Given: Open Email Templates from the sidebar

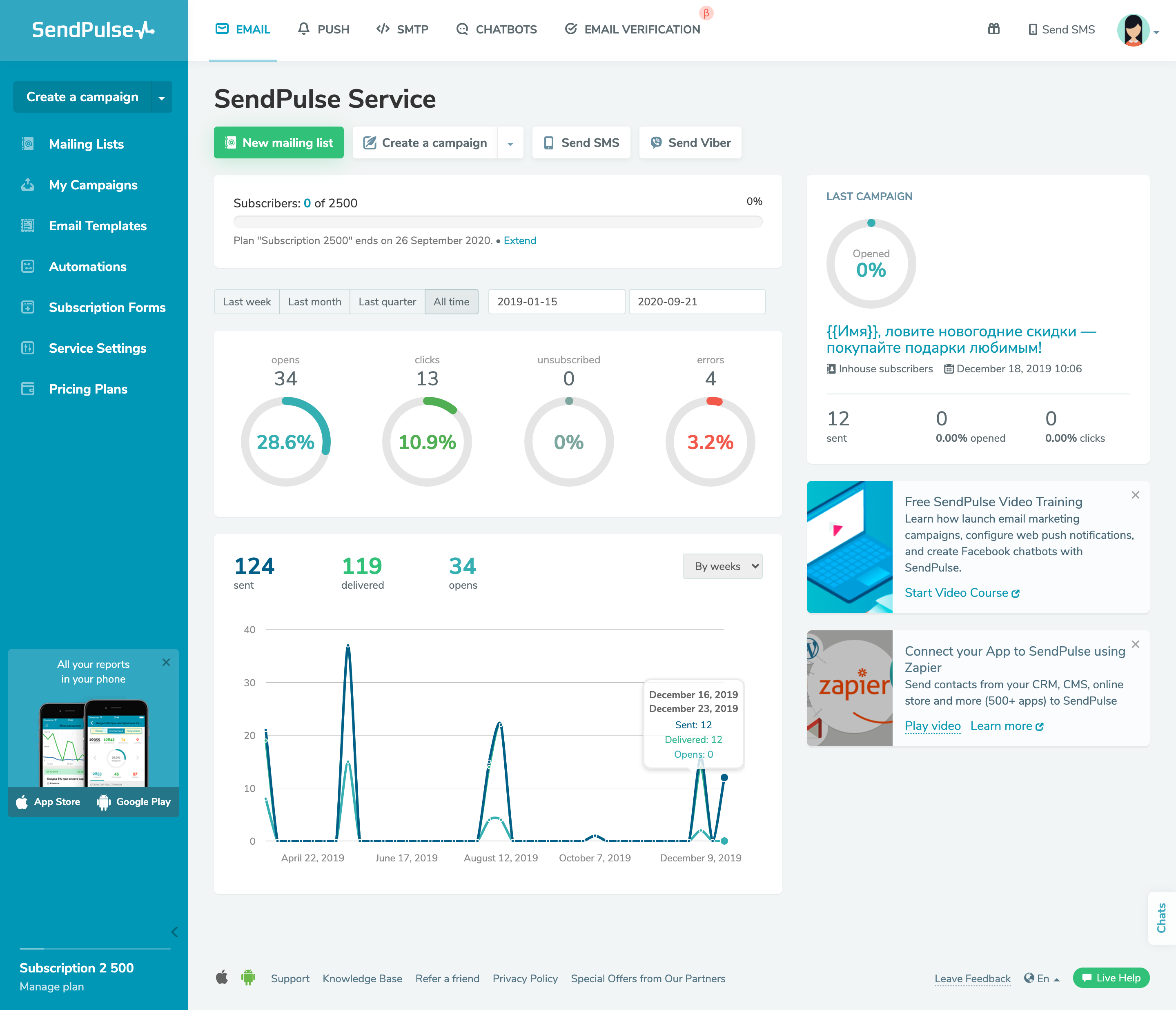Looking at the screenshot, I should tap(97, 225).
